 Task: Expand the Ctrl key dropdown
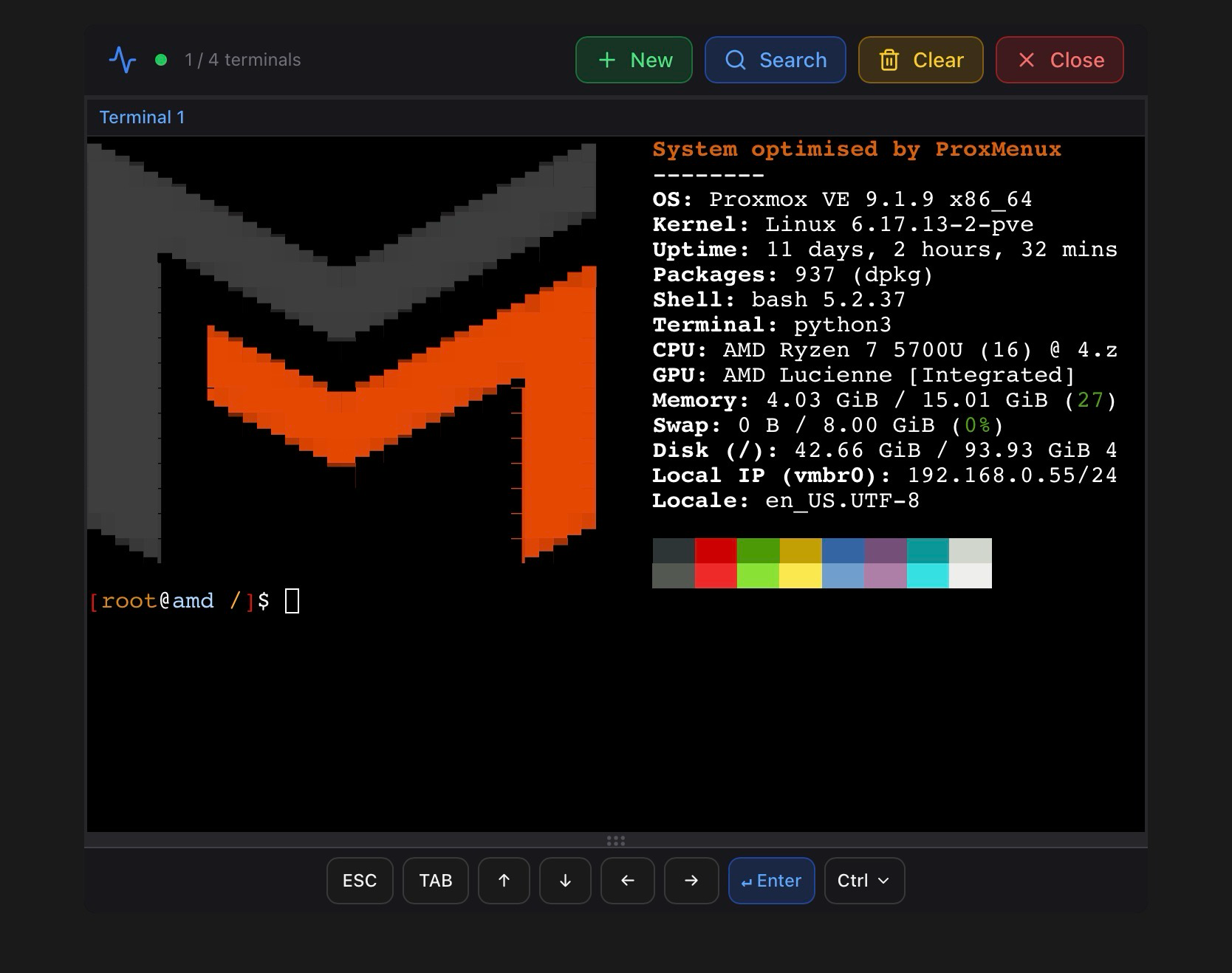865,881
